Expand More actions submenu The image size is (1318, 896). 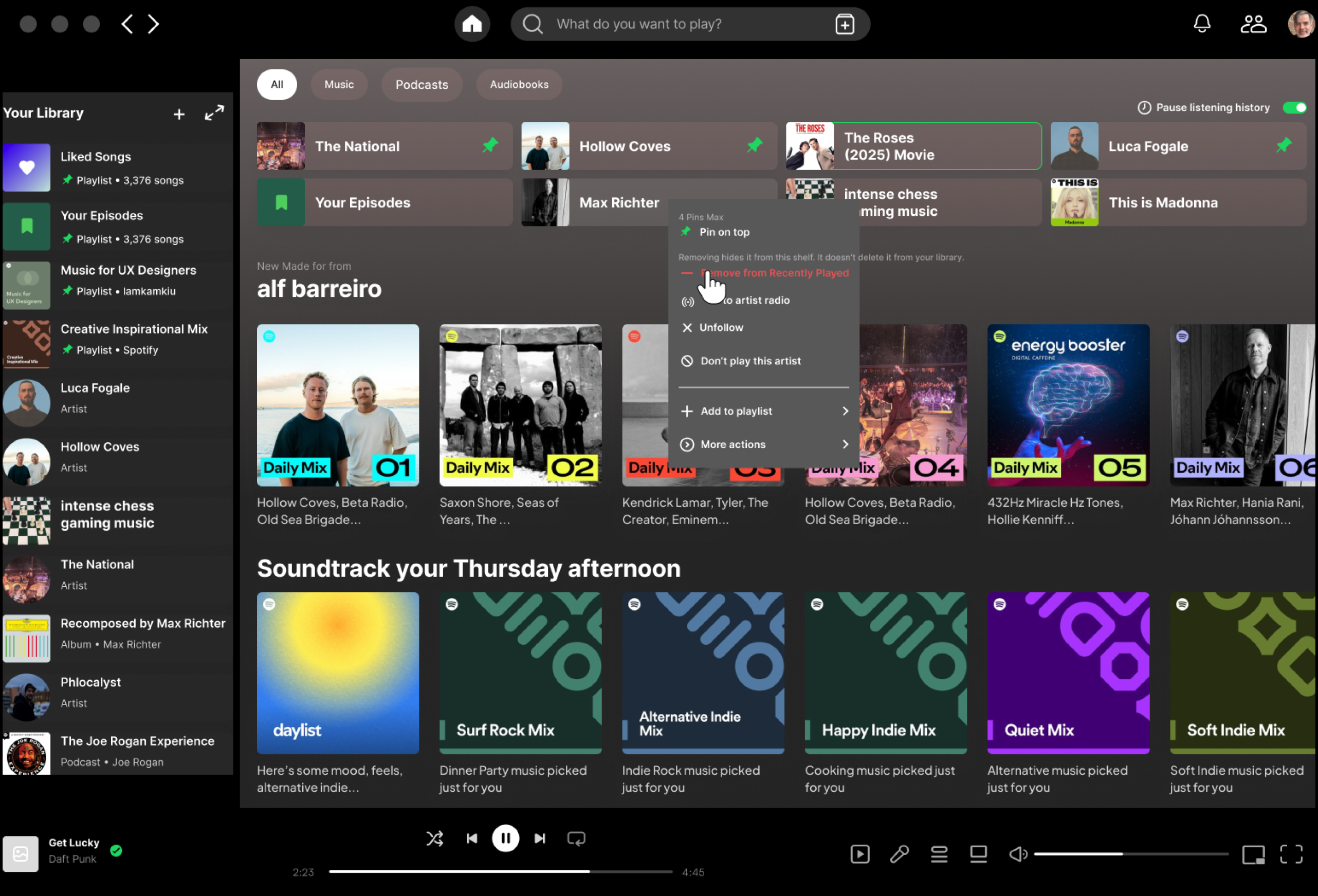(763, 444)
